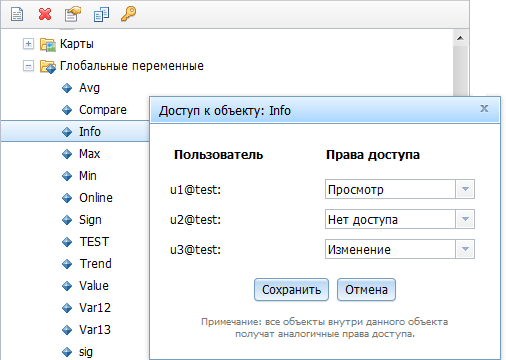Select the Sign variable
Viewport: 506px width, 360px height.
pos(90,220)
